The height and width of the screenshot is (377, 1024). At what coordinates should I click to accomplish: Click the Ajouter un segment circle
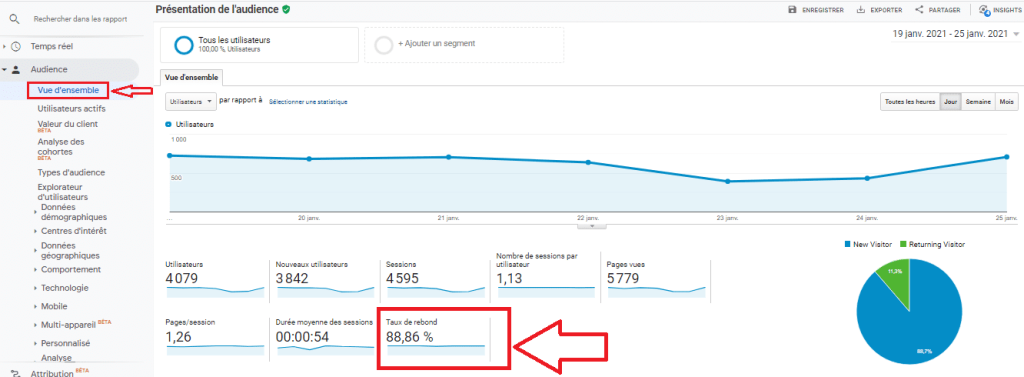[x=384, y=44]
